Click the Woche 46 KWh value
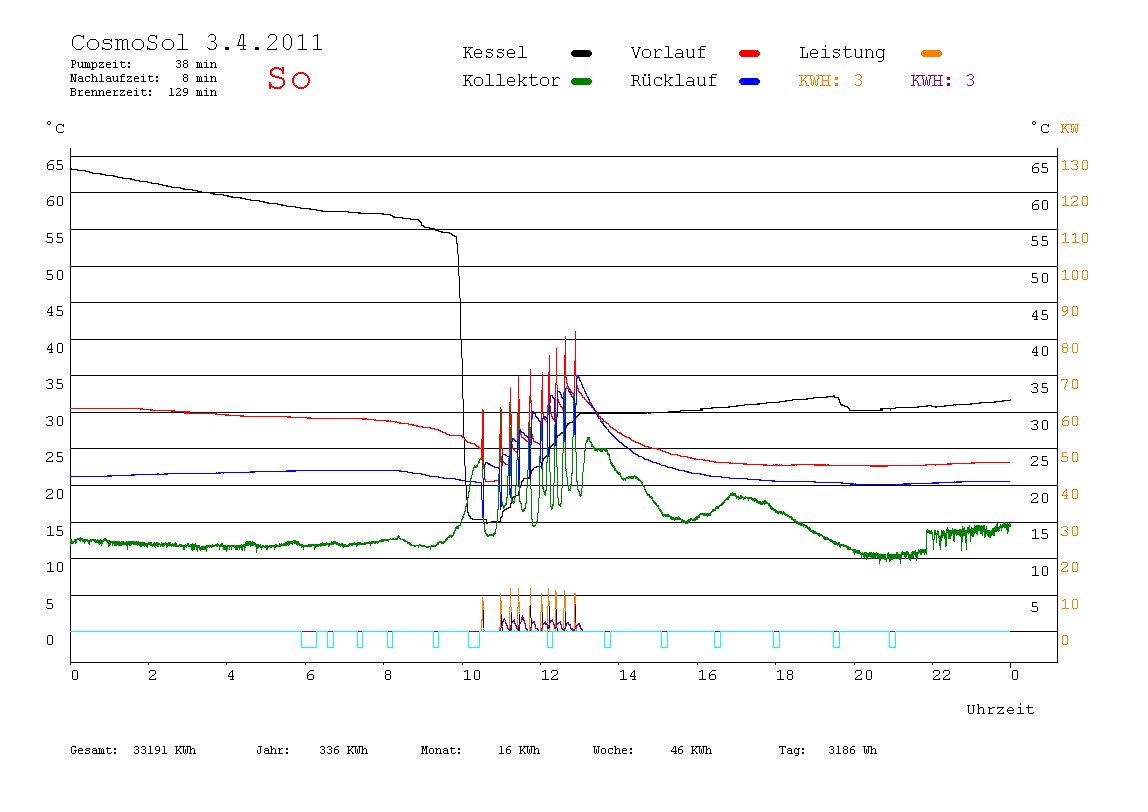 652,750
